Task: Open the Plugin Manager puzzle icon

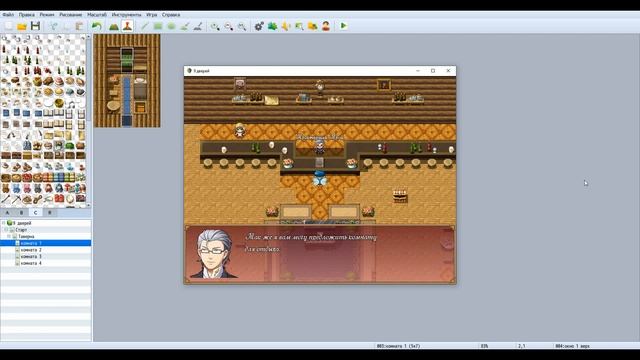Action: [x=273, y=26]
